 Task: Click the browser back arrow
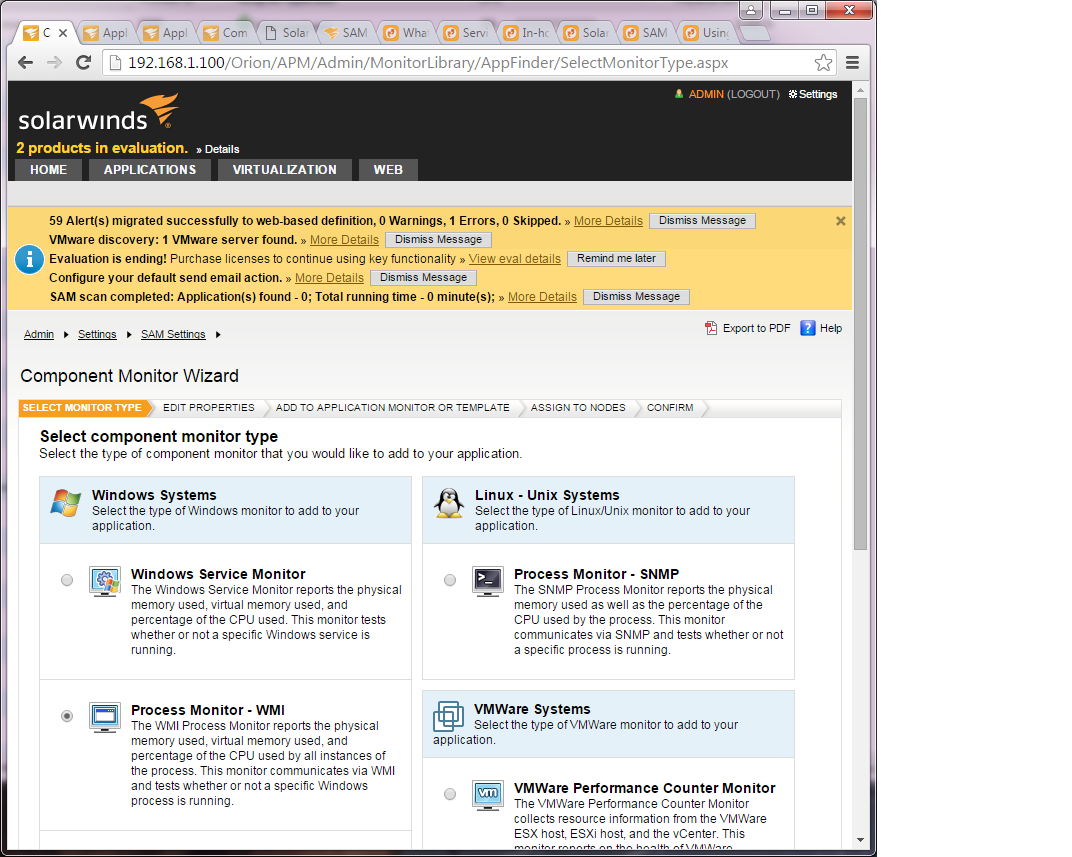click(25, 63)
